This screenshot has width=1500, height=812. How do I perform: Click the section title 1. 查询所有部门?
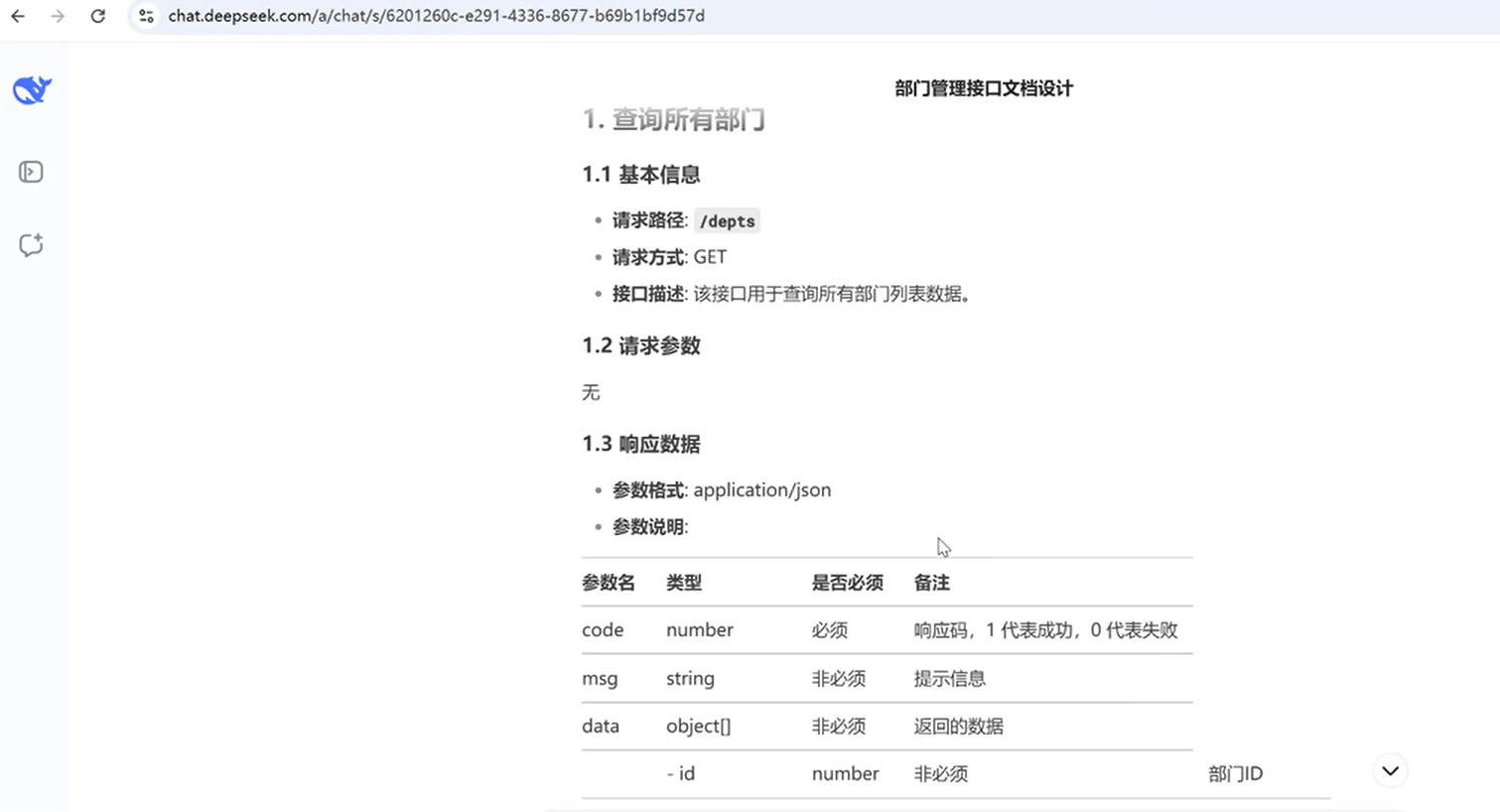672,119
